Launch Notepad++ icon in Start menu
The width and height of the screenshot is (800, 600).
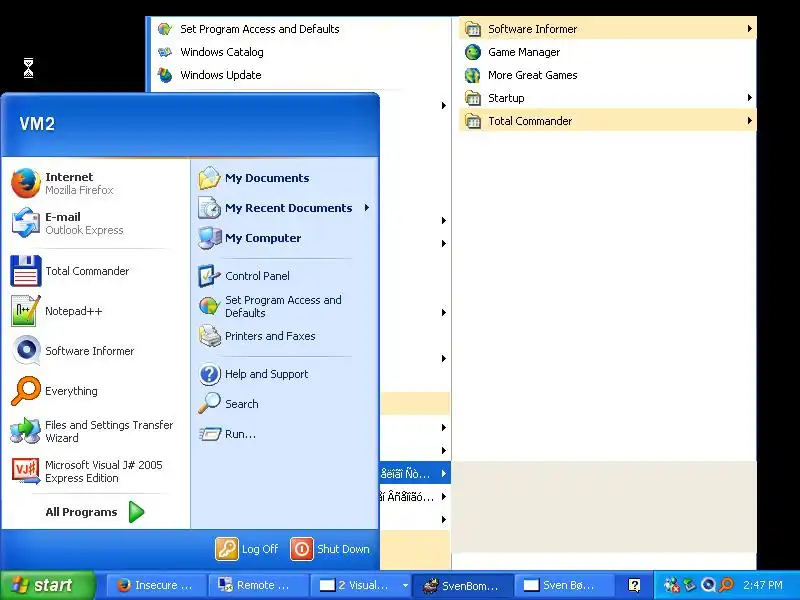[x=26, y=311]
